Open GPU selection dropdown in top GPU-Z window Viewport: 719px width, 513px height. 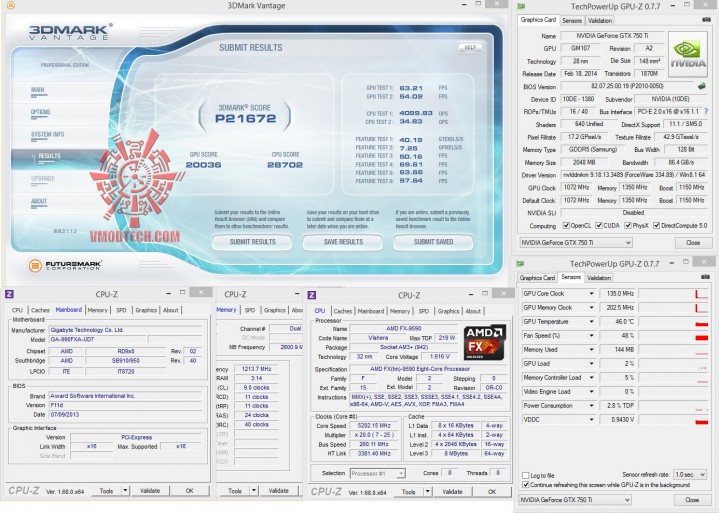(x=575, y=243)
